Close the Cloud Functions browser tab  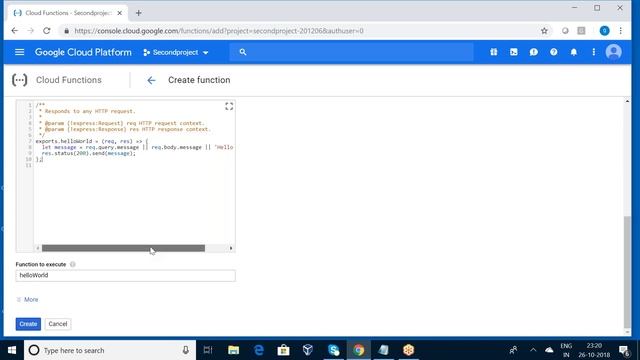[x=120, y=13]
